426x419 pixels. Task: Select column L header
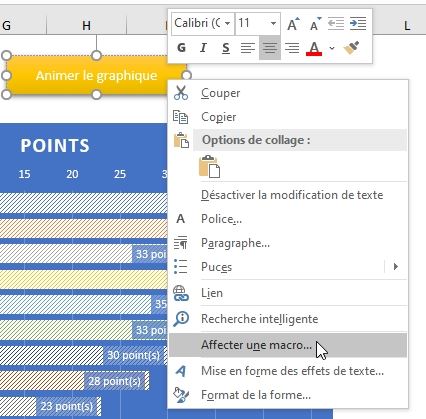407,26
